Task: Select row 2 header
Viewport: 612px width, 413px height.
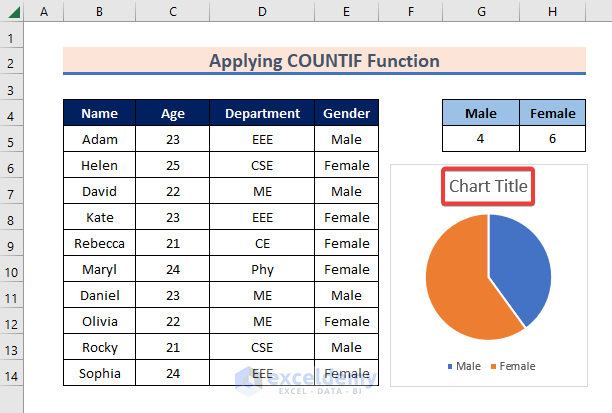Action: click(11, 63)
